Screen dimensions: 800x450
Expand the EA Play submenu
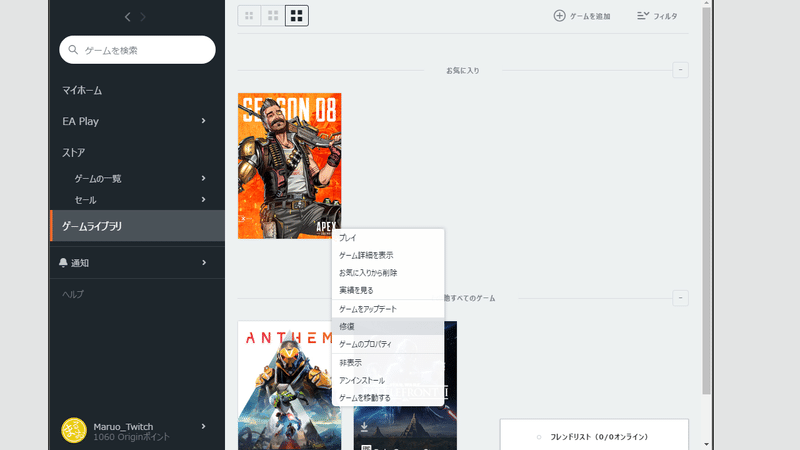203,121
